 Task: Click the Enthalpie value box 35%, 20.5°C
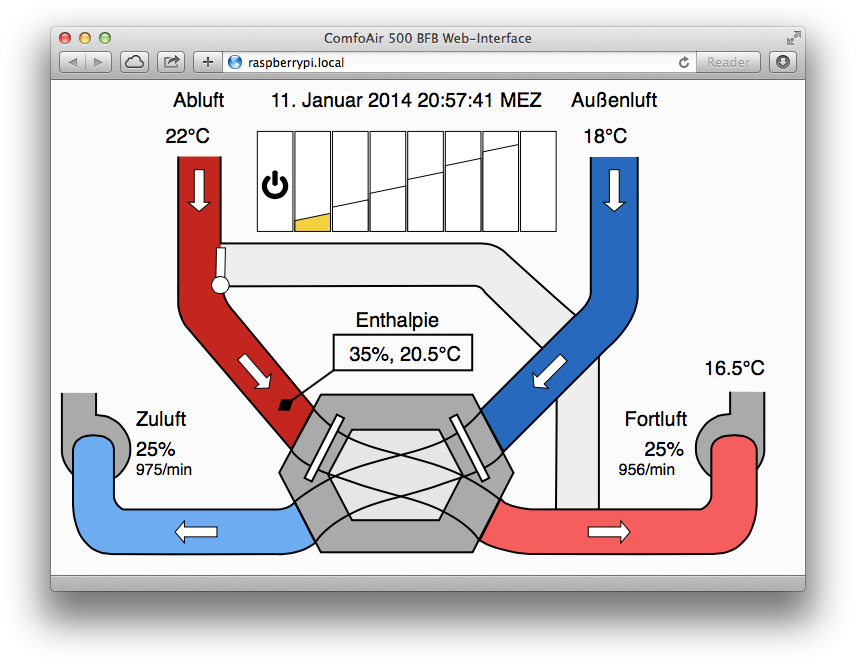pos(403,353)
